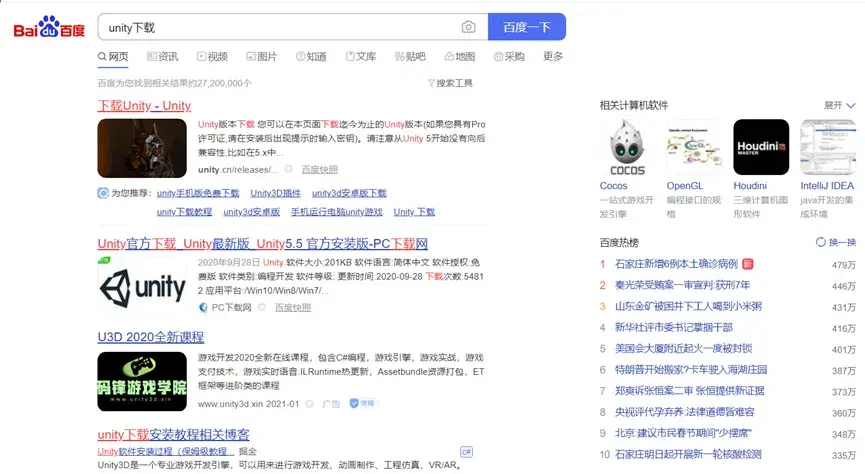Screen dimensions: 865x474
Task: Open the Unity官方下载 PC下载网 result
Action: [263, 243]
